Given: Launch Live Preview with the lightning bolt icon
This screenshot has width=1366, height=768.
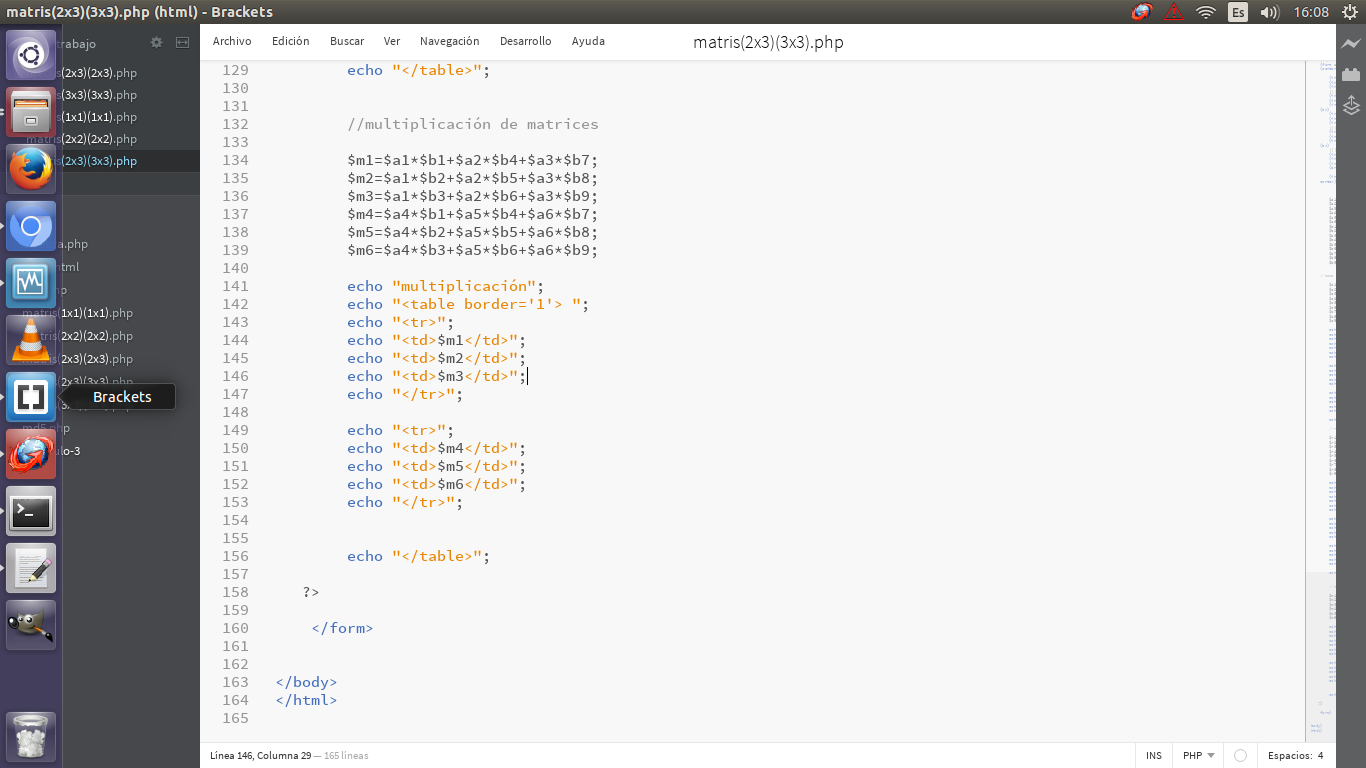Looking at the screenshot, I should click(1351, 44).
